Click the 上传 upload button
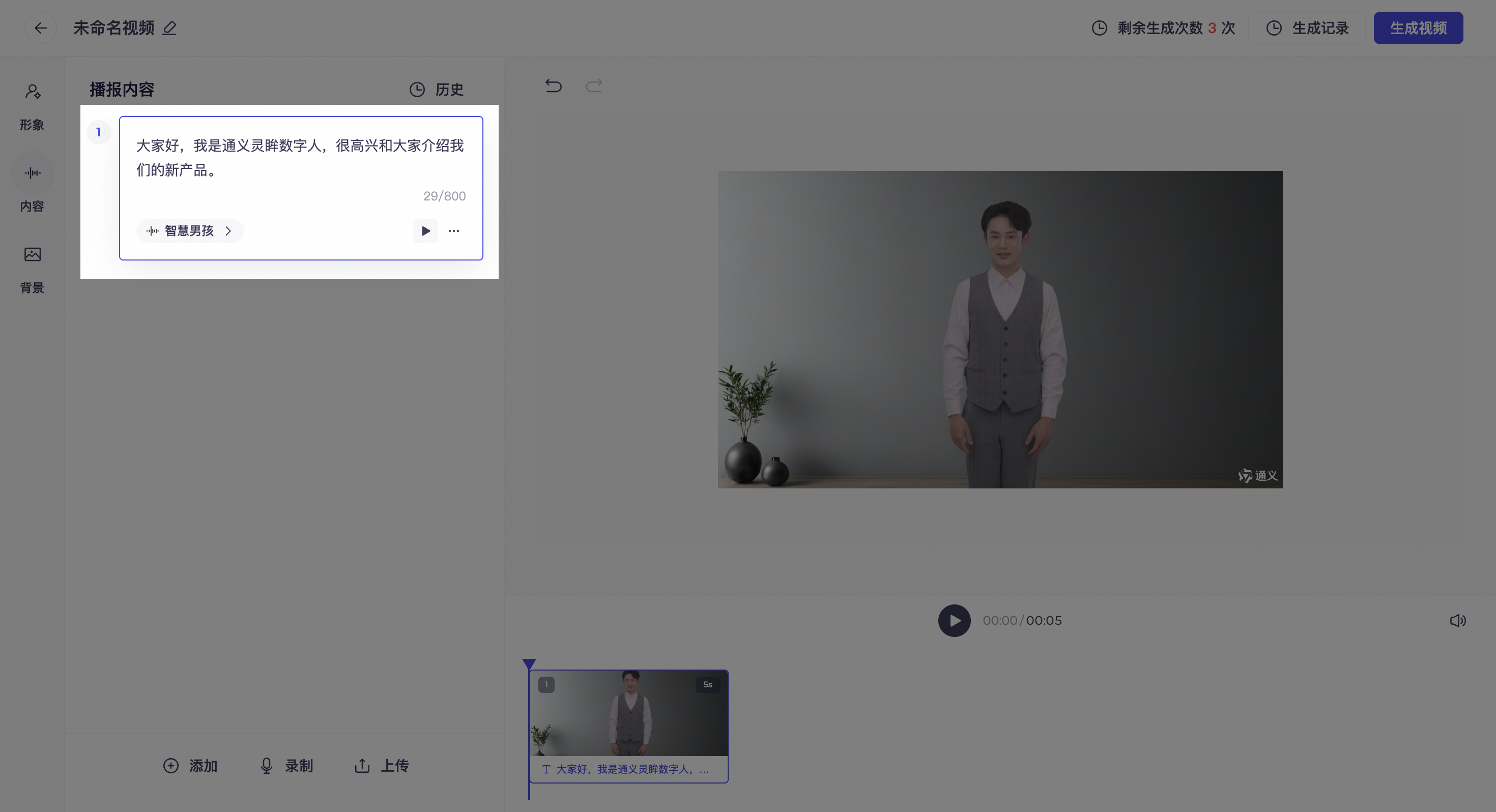This screenshot has width=1496, height=812. pyautogui.click(x=382, y=766)
